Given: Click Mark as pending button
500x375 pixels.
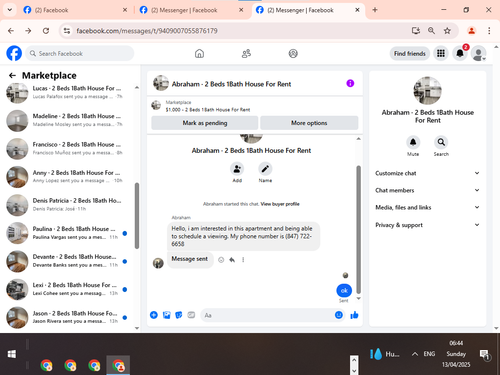Looking at the screenshot, I should point(205,123).
